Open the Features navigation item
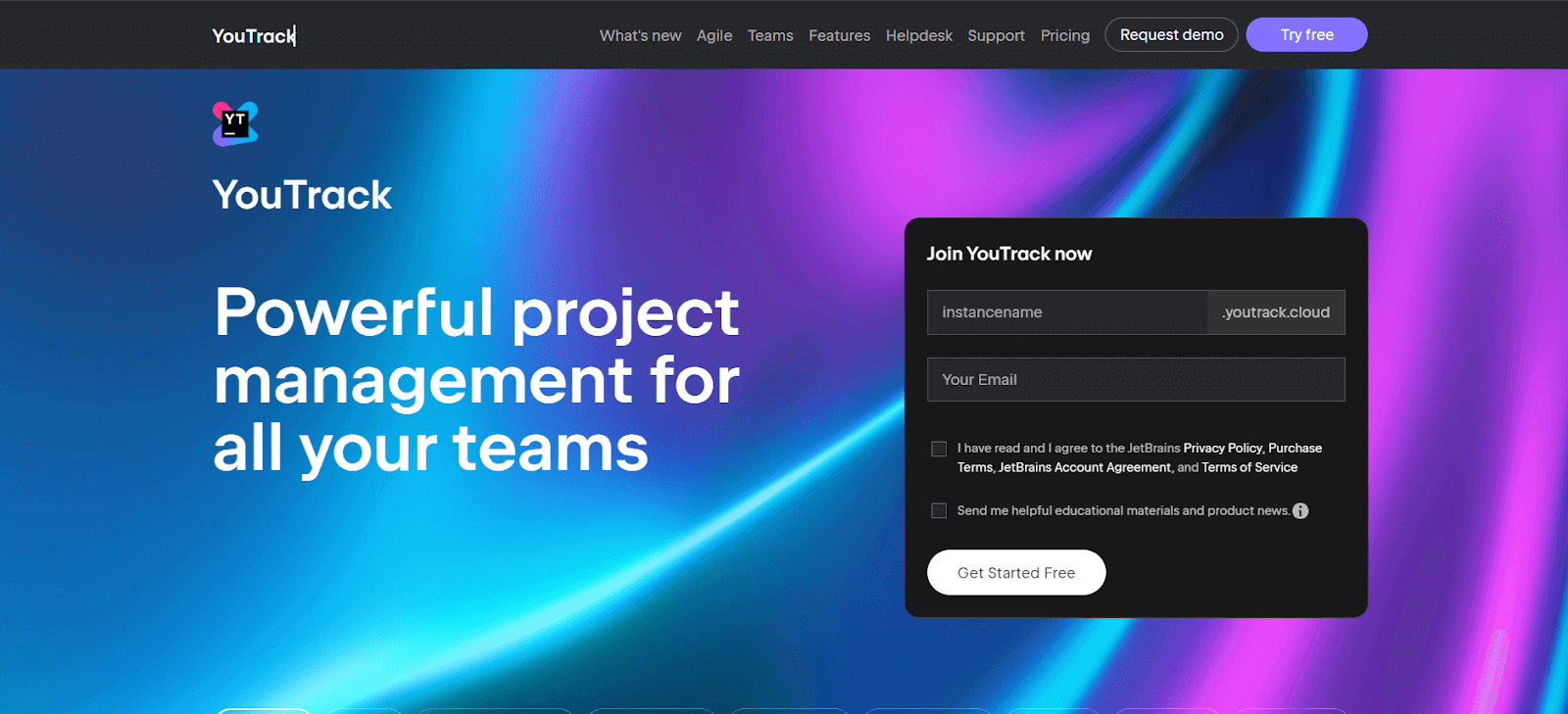The width and height of the screenshot is (1568, 714). (x=839, y=35)
